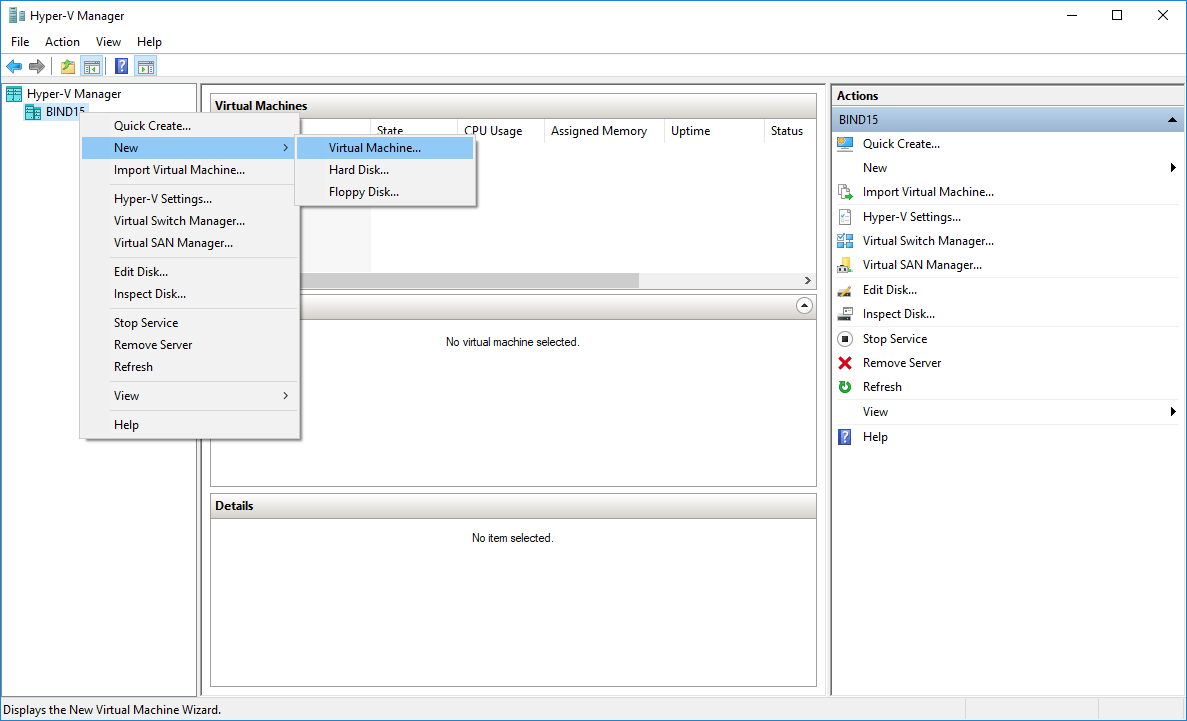Click Stop Service in the context menu
This screenshot has height=721, width=1187.
144,322
